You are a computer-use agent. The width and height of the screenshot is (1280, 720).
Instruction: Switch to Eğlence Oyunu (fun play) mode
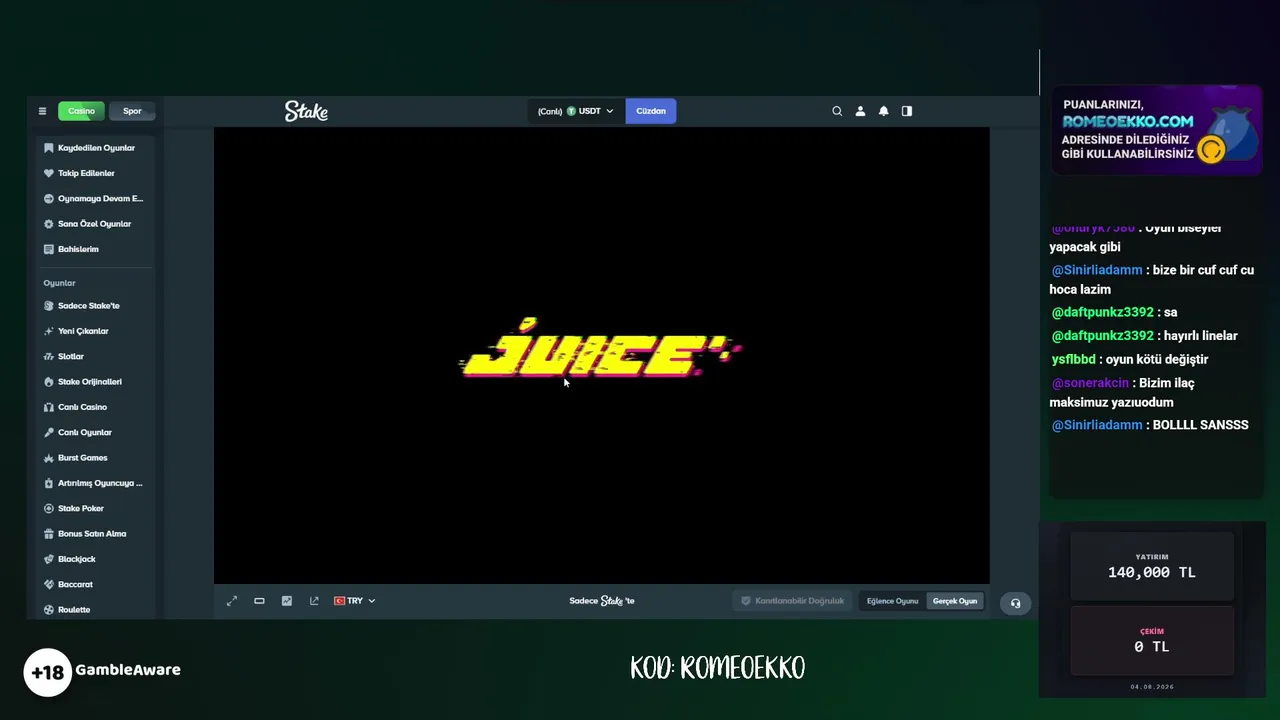892,601
